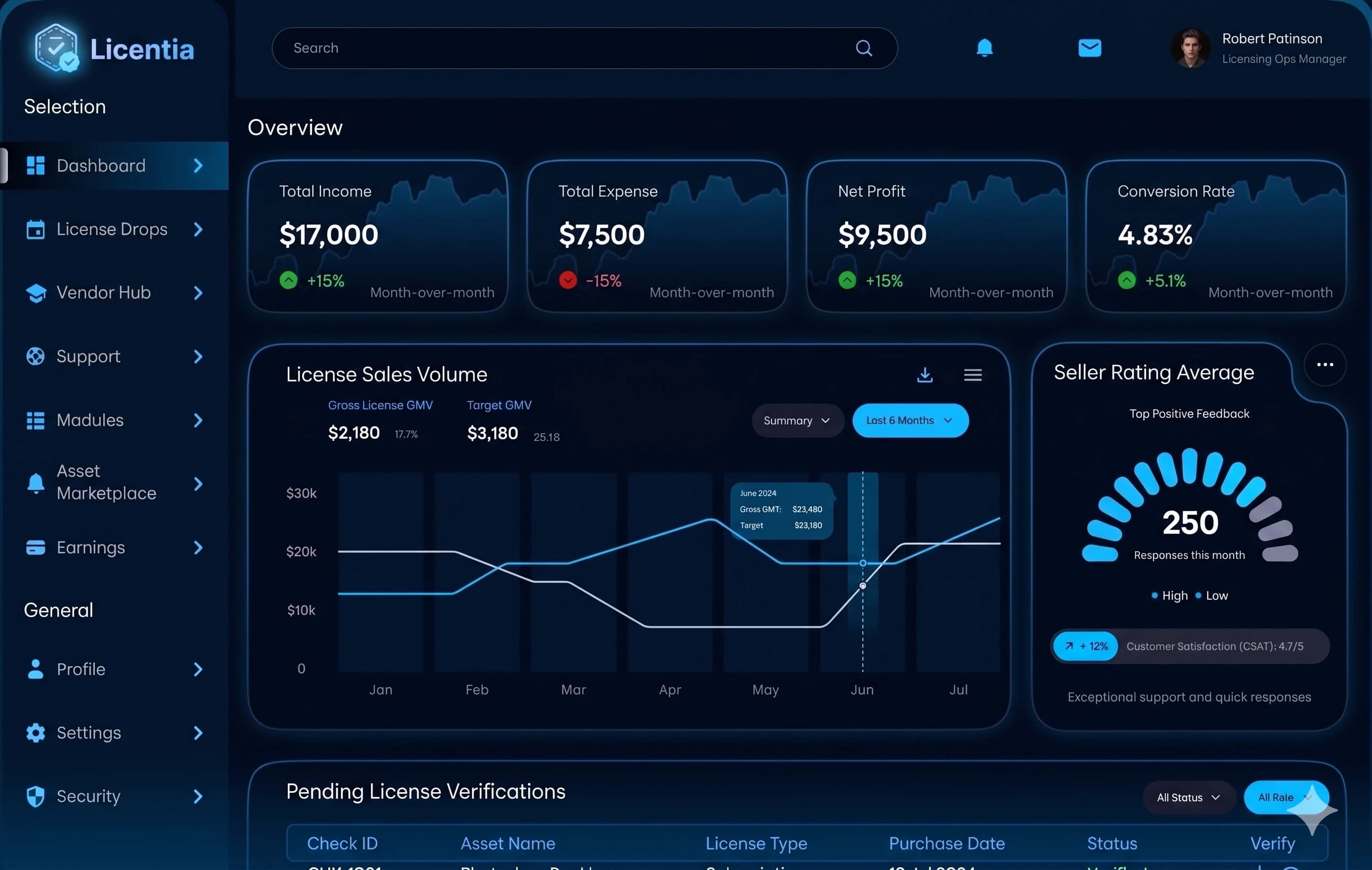This screenshot has width=1372, height=870.
Task: Select the Dashboard menu item
Action: pyautogui.click(x=114, y=166)
